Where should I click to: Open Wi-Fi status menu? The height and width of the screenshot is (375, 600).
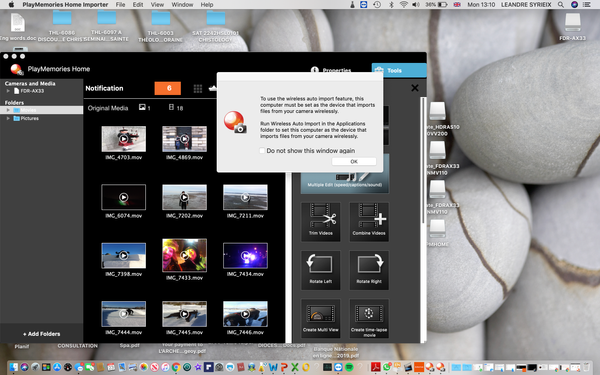coord(404,5)
